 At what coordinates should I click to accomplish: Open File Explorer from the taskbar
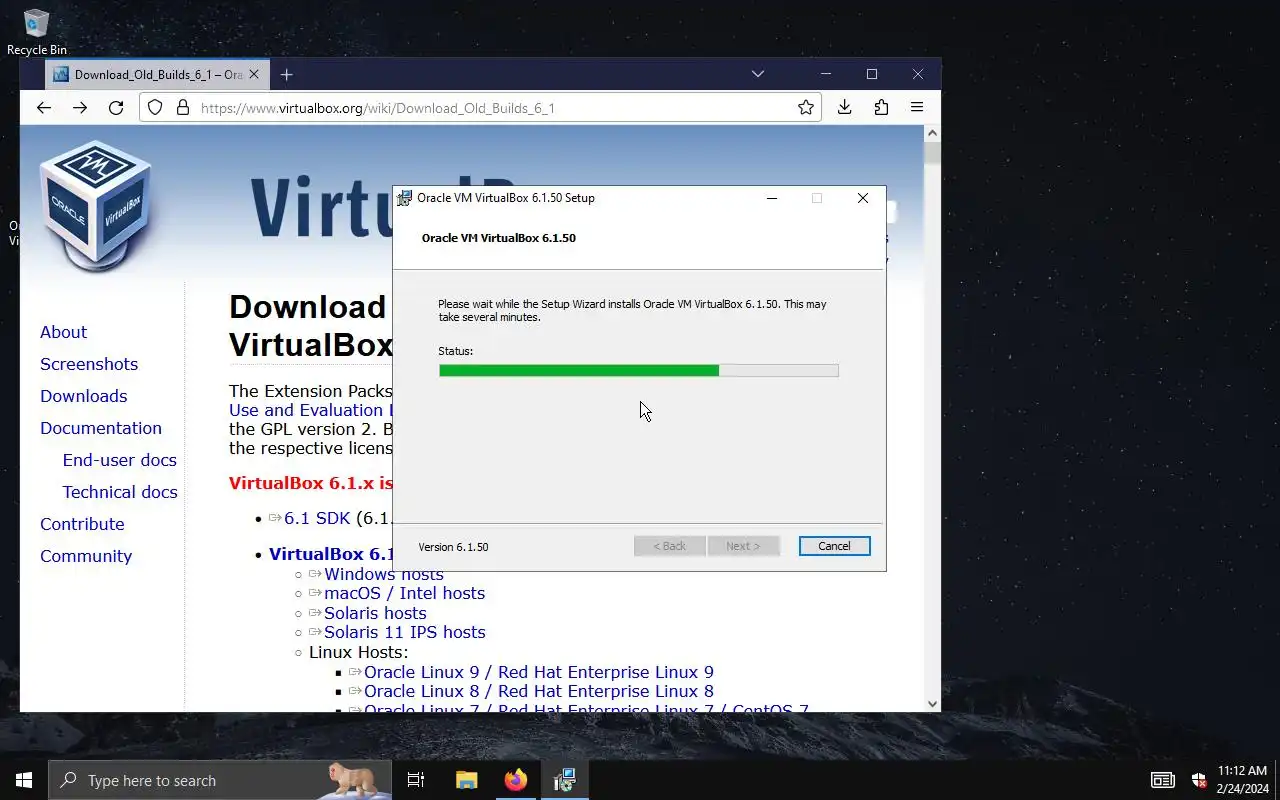pos(466,780)
